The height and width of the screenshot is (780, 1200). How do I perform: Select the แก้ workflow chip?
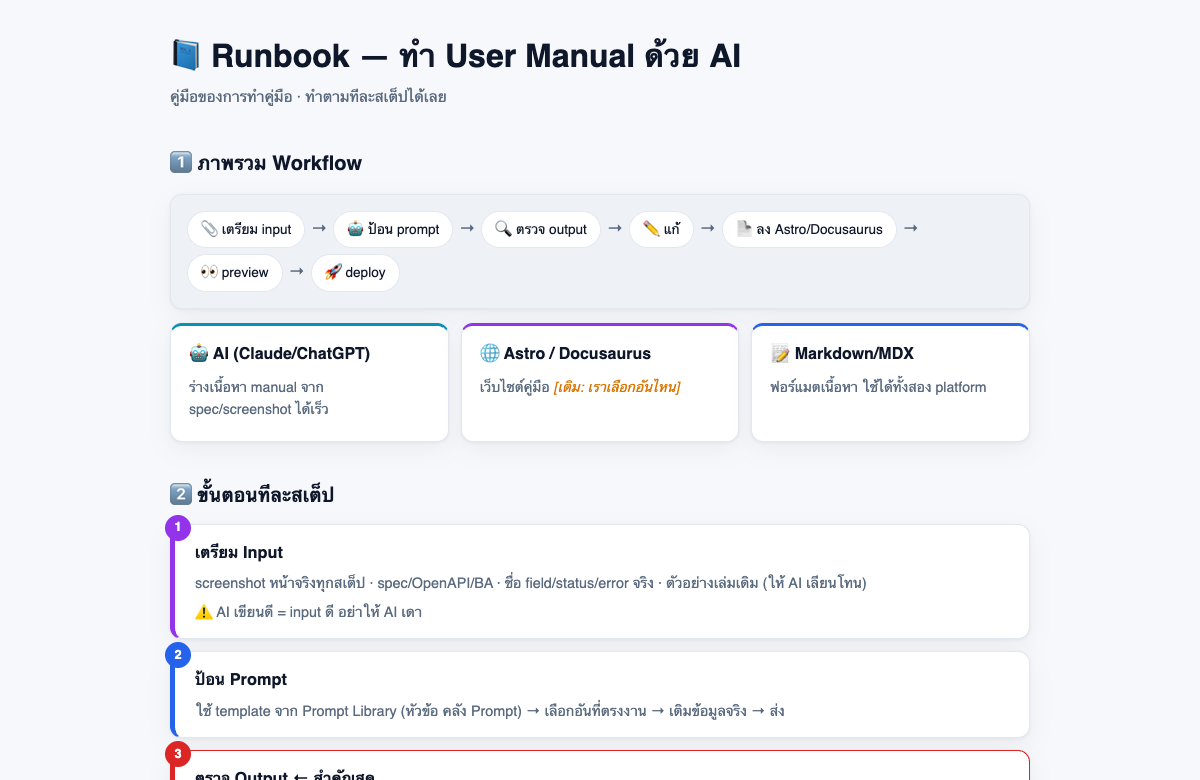click(661, 229)
